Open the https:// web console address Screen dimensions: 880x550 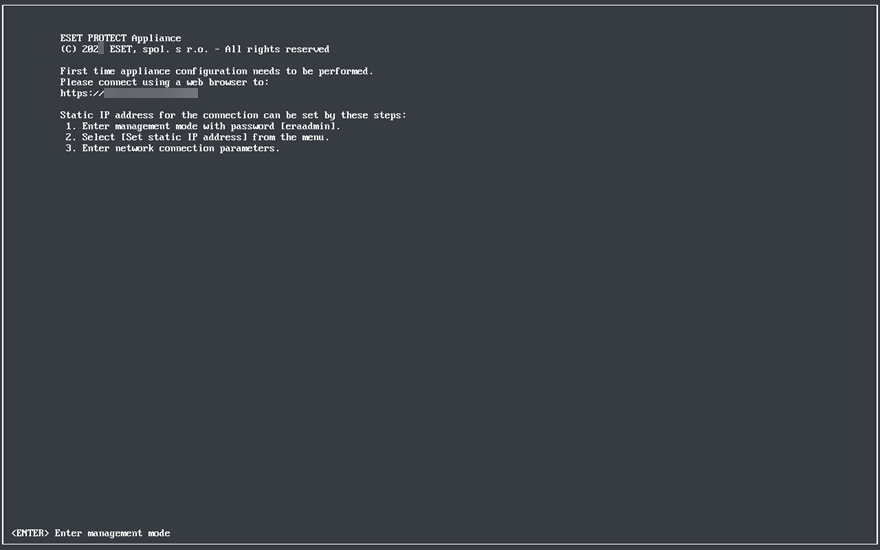pyautogui.click(x=82, y=93)
